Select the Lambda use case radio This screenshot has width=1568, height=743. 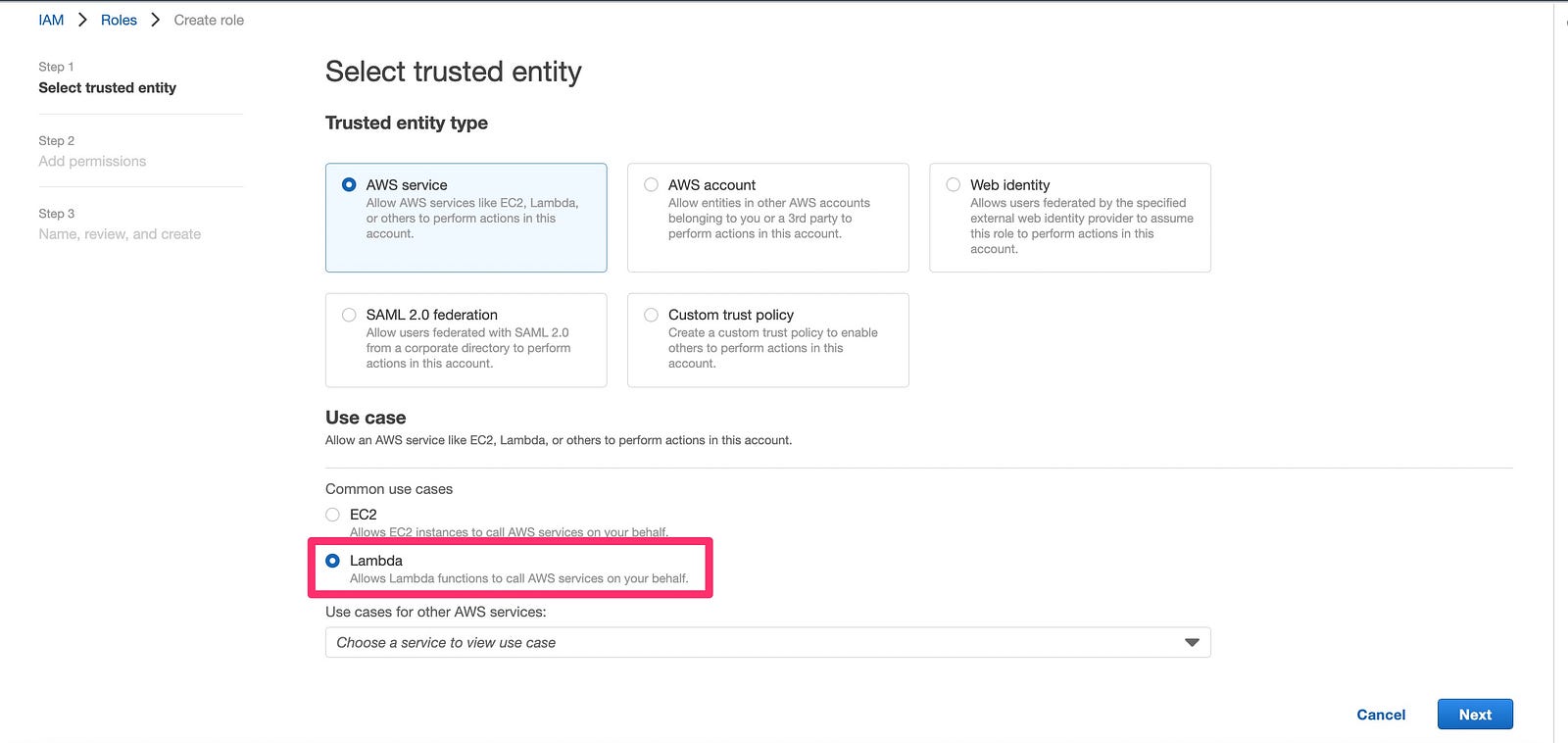coord(332,561)
